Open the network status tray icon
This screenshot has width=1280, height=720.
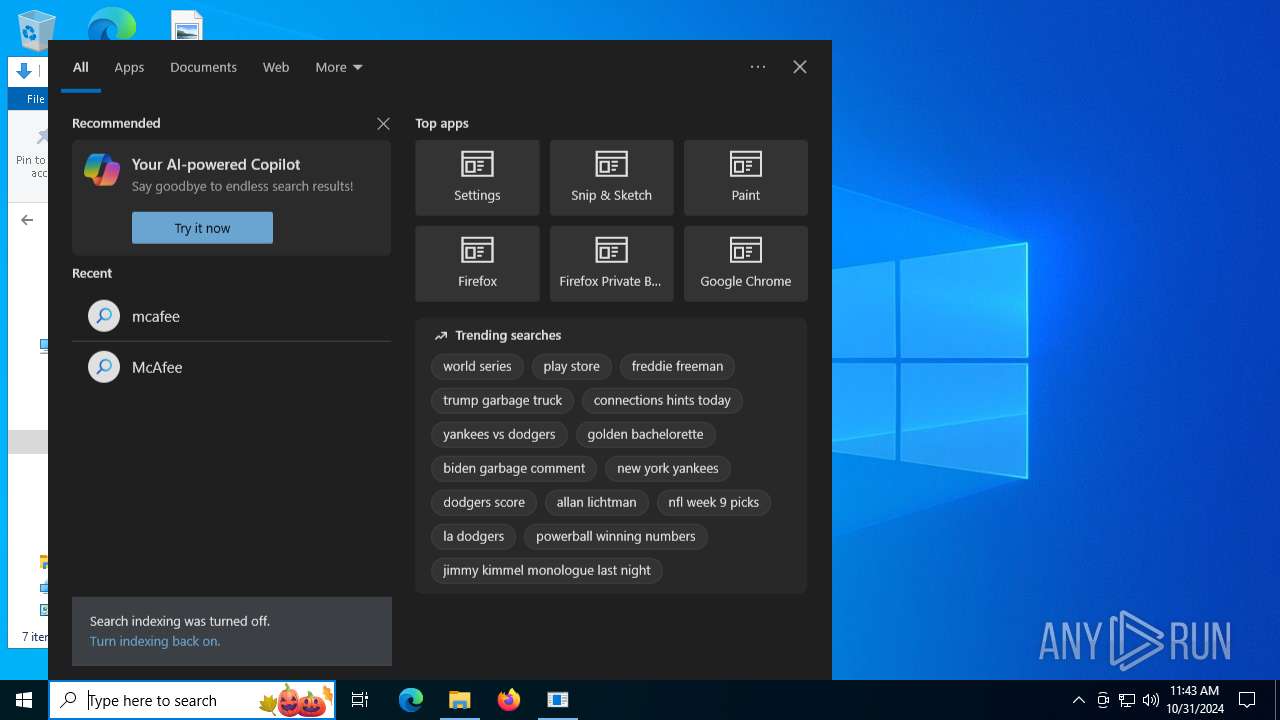pyautogui.click(x=1127, y=700)
